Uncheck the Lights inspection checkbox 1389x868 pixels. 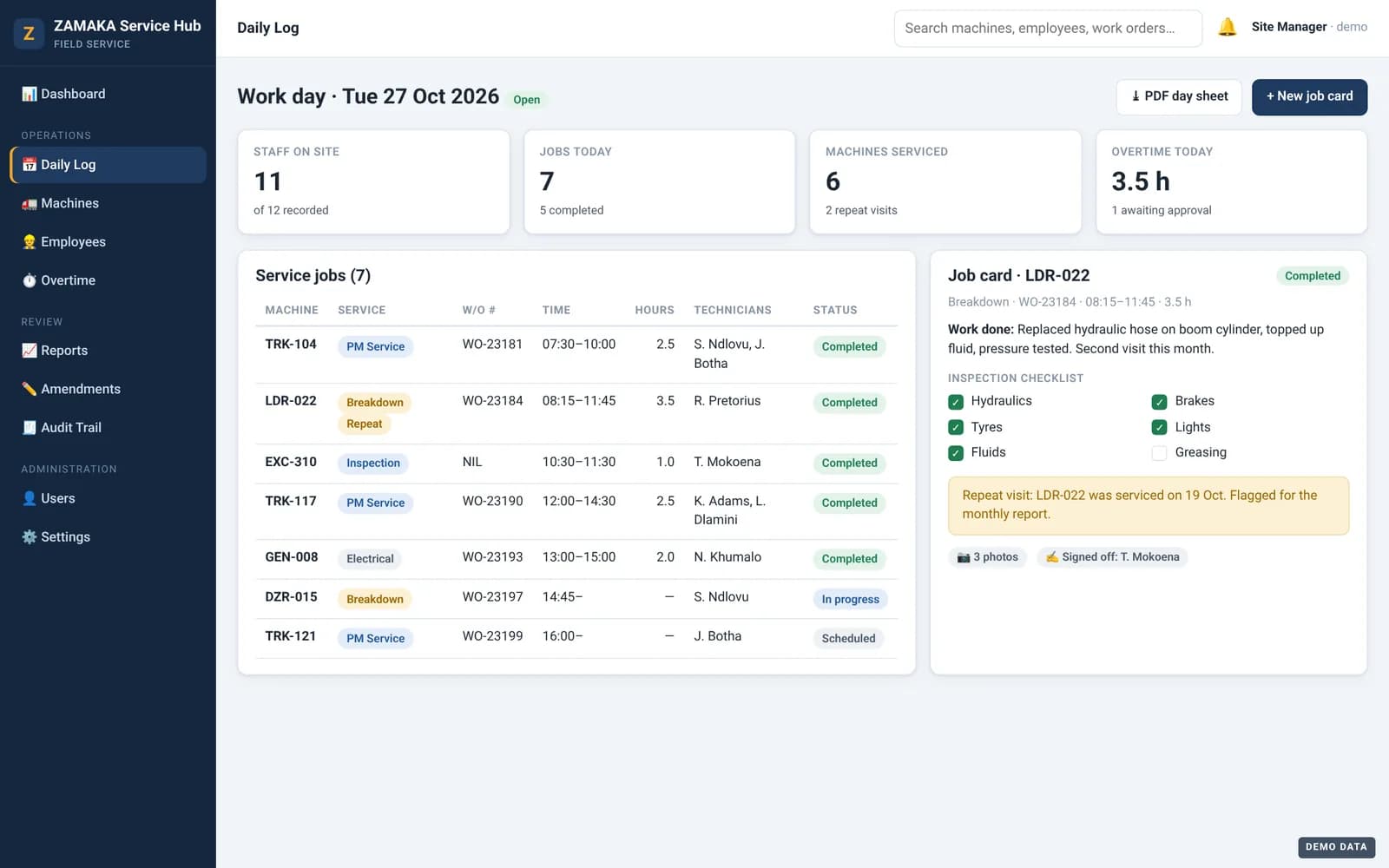[x=1159, y=427]
